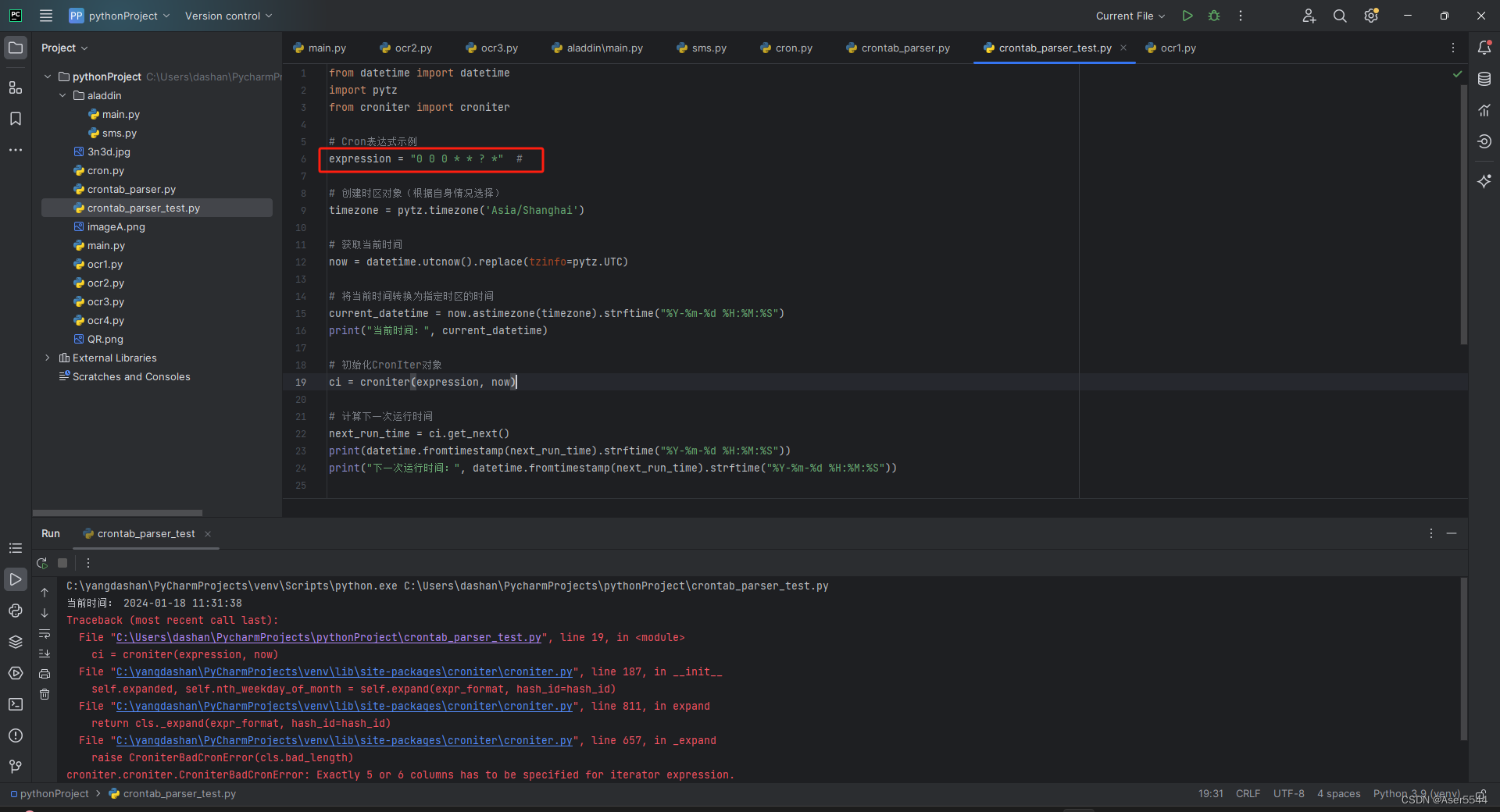Switch to the ocr2.py editor tab
Image resolution: width=1500 pixels, height=812 pixels.
point(412,48)
